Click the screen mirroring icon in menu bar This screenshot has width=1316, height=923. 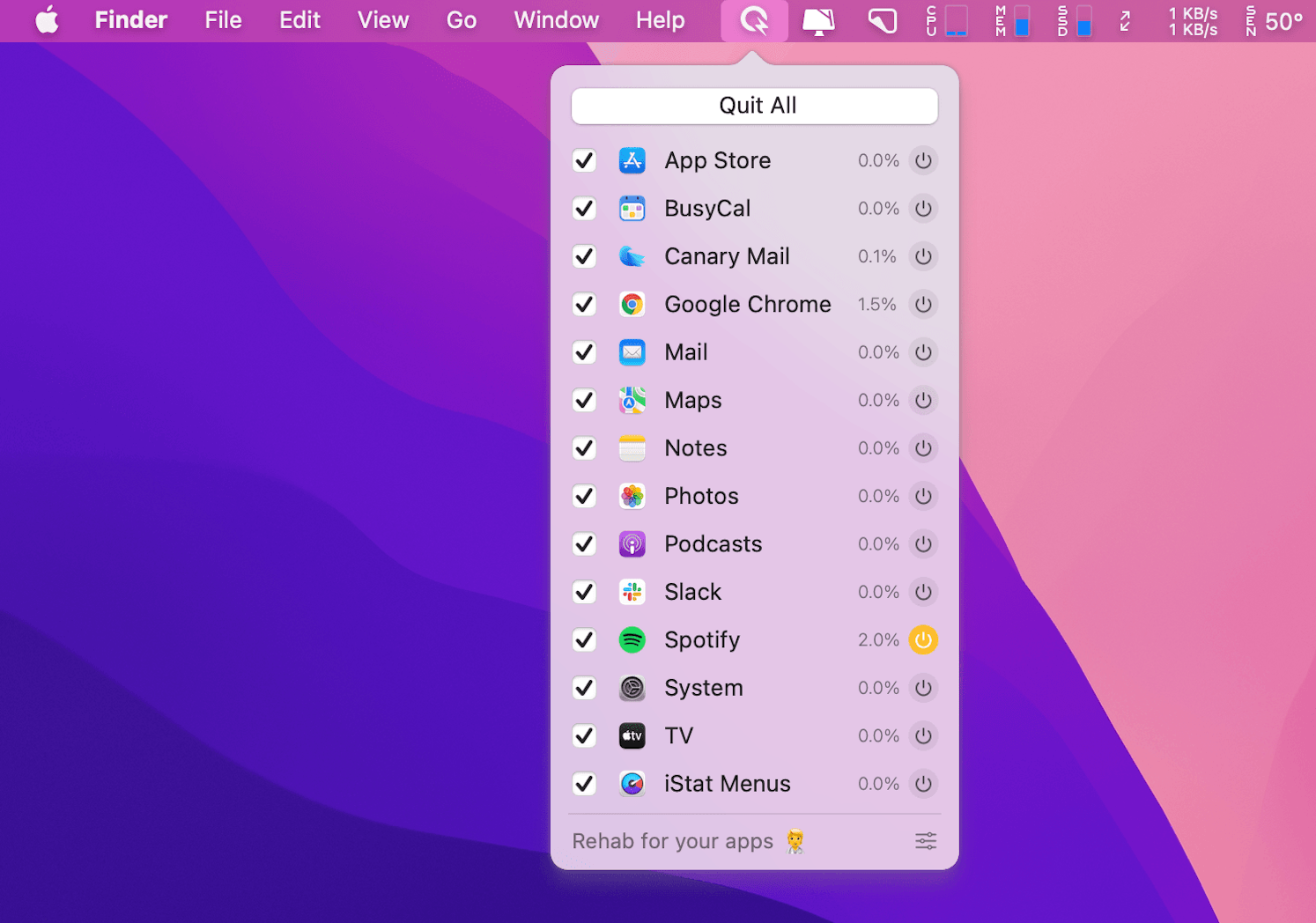click(816, 20)
